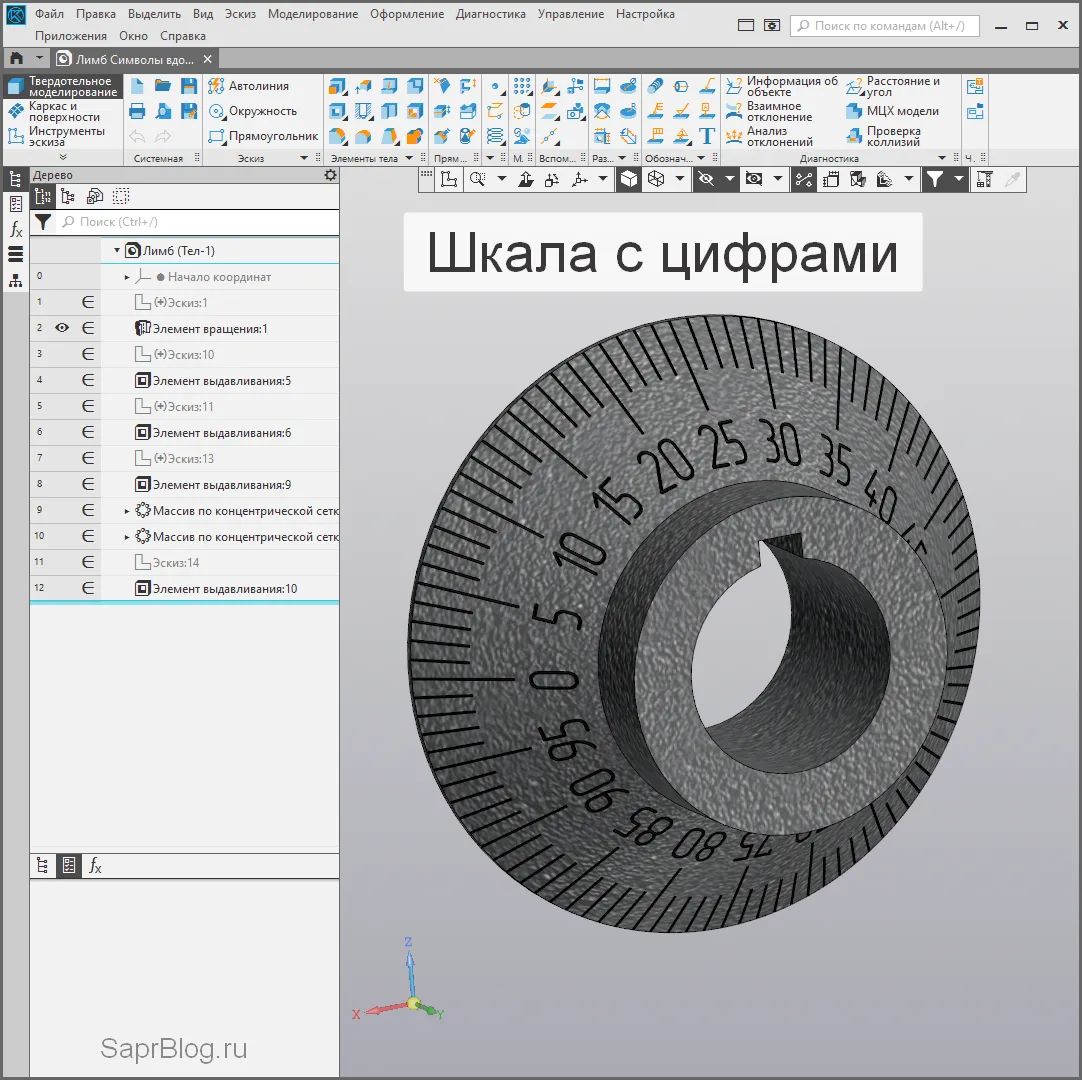1082x1080 pixels.
Task: Open the filter dropdown arrow in the view toolbar
Action: coord(959,179)
